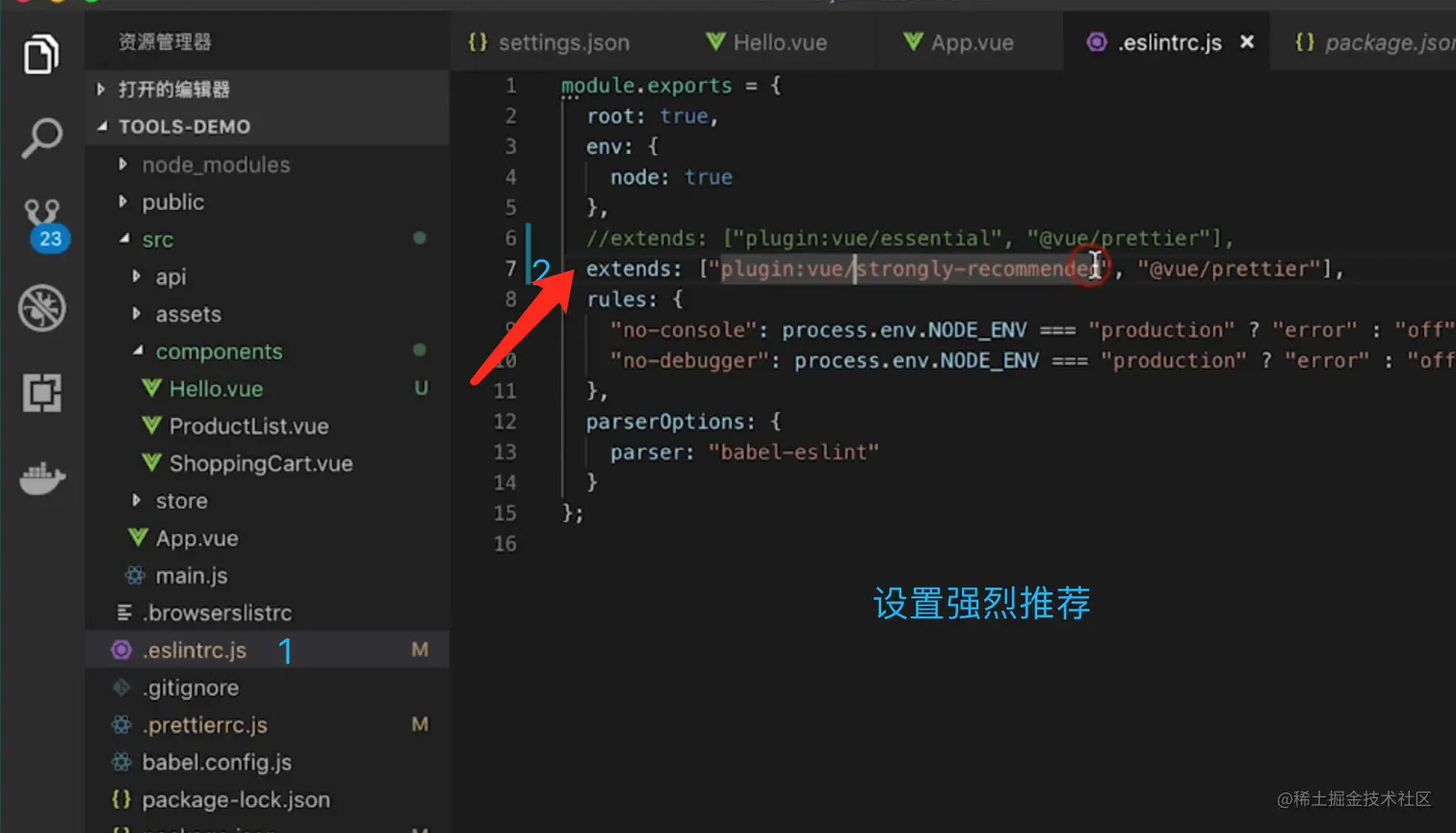Open the Debug view in the activity bar
Screen dimensions: 1456x833
[x=42, y=308]
